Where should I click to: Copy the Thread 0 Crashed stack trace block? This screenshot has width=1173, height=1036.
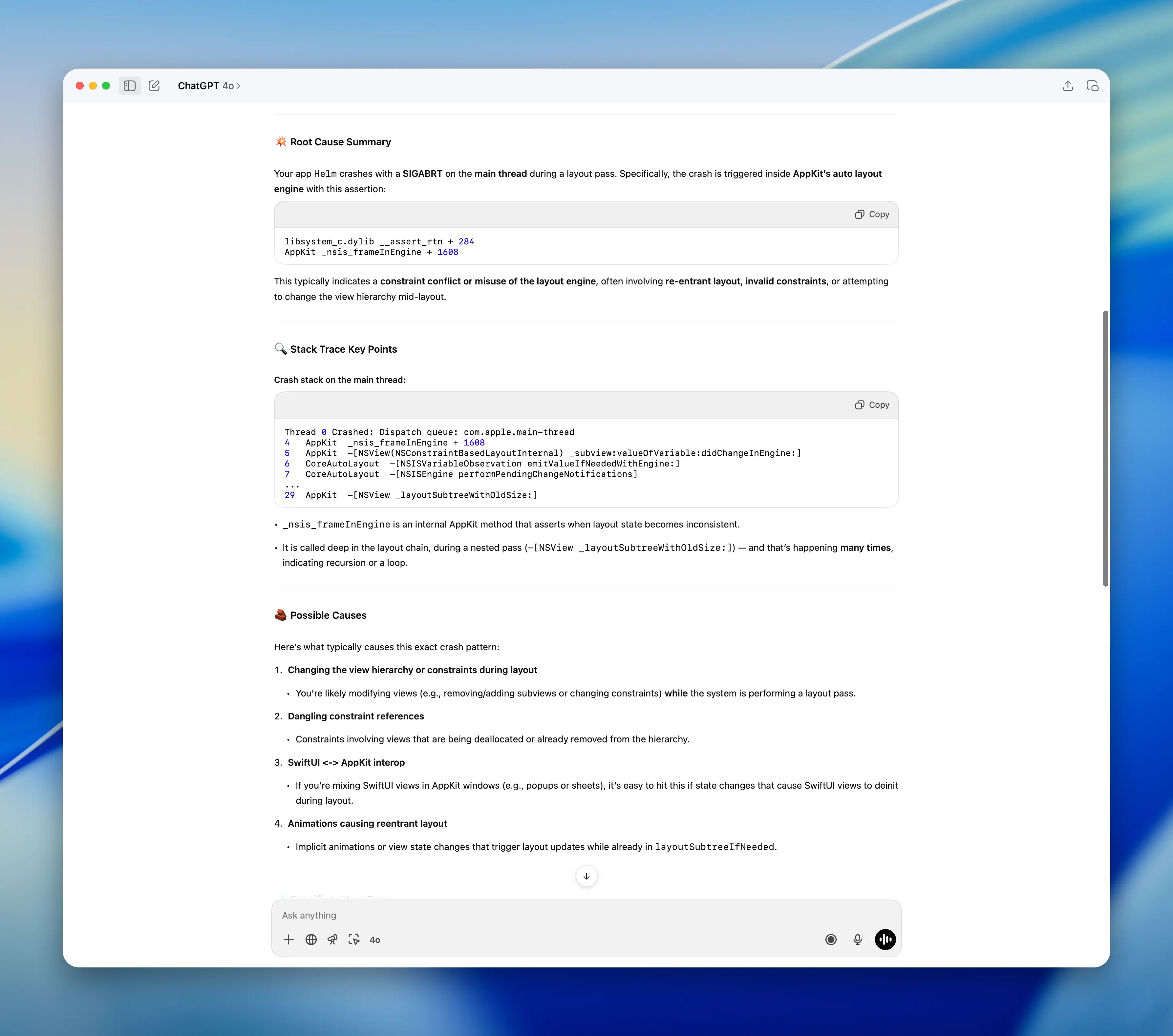(x=872, y=405)
